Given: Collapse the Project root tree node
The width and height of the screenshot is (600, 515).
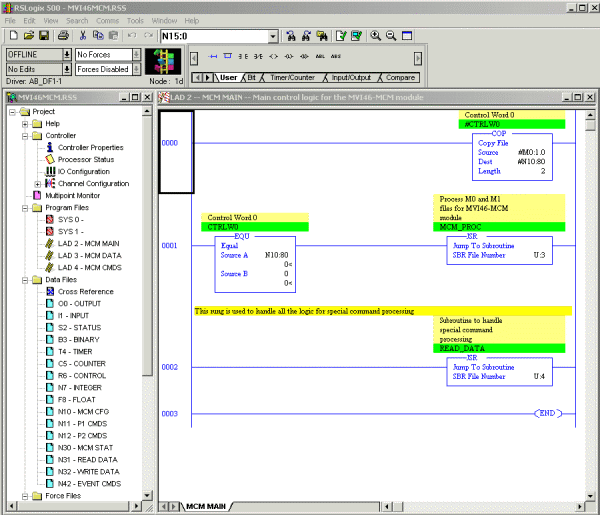Looking at the screenshot, I should [13, 112].
